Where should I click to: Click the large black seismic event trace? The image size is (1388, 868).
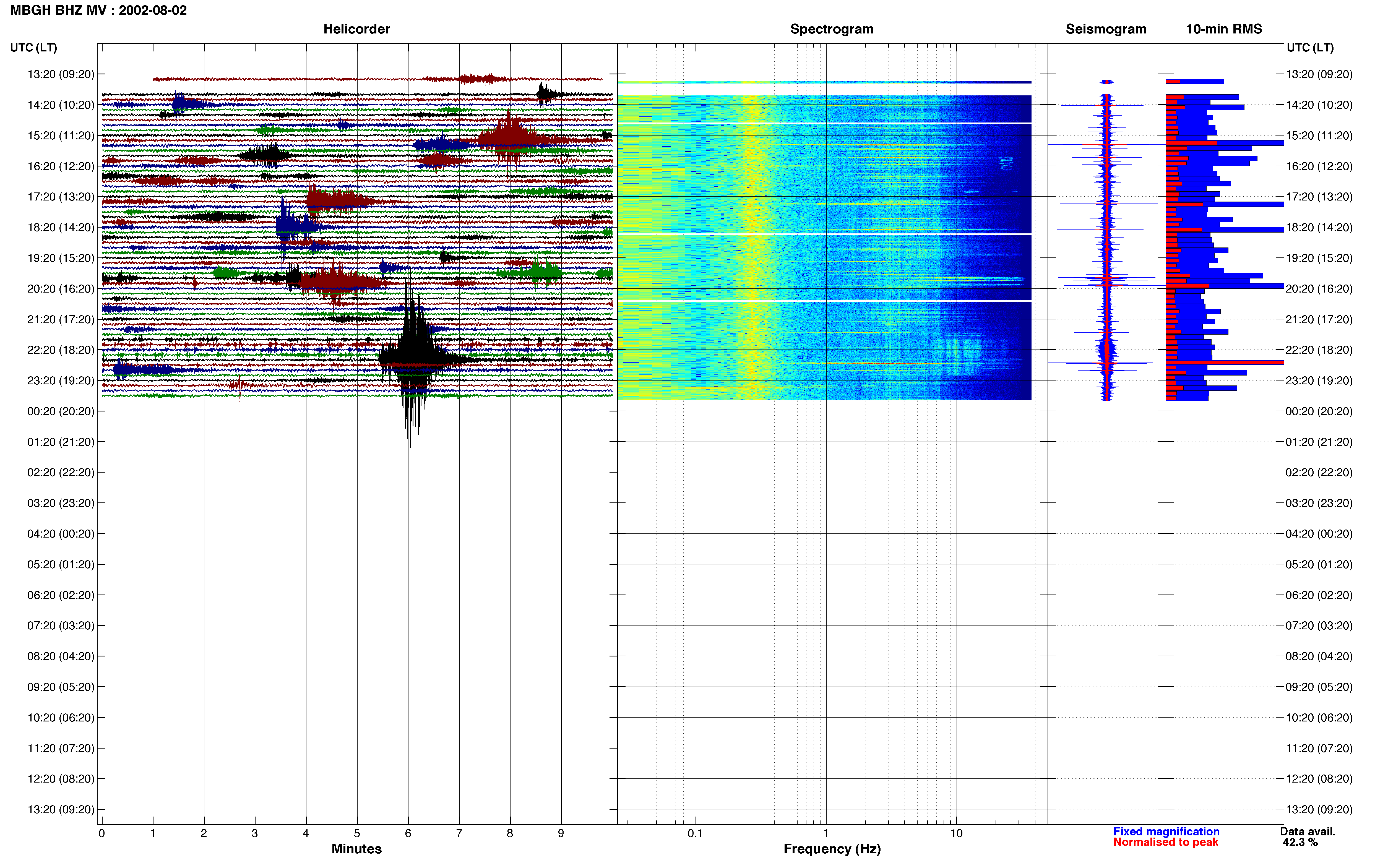[x=415, y=359]
